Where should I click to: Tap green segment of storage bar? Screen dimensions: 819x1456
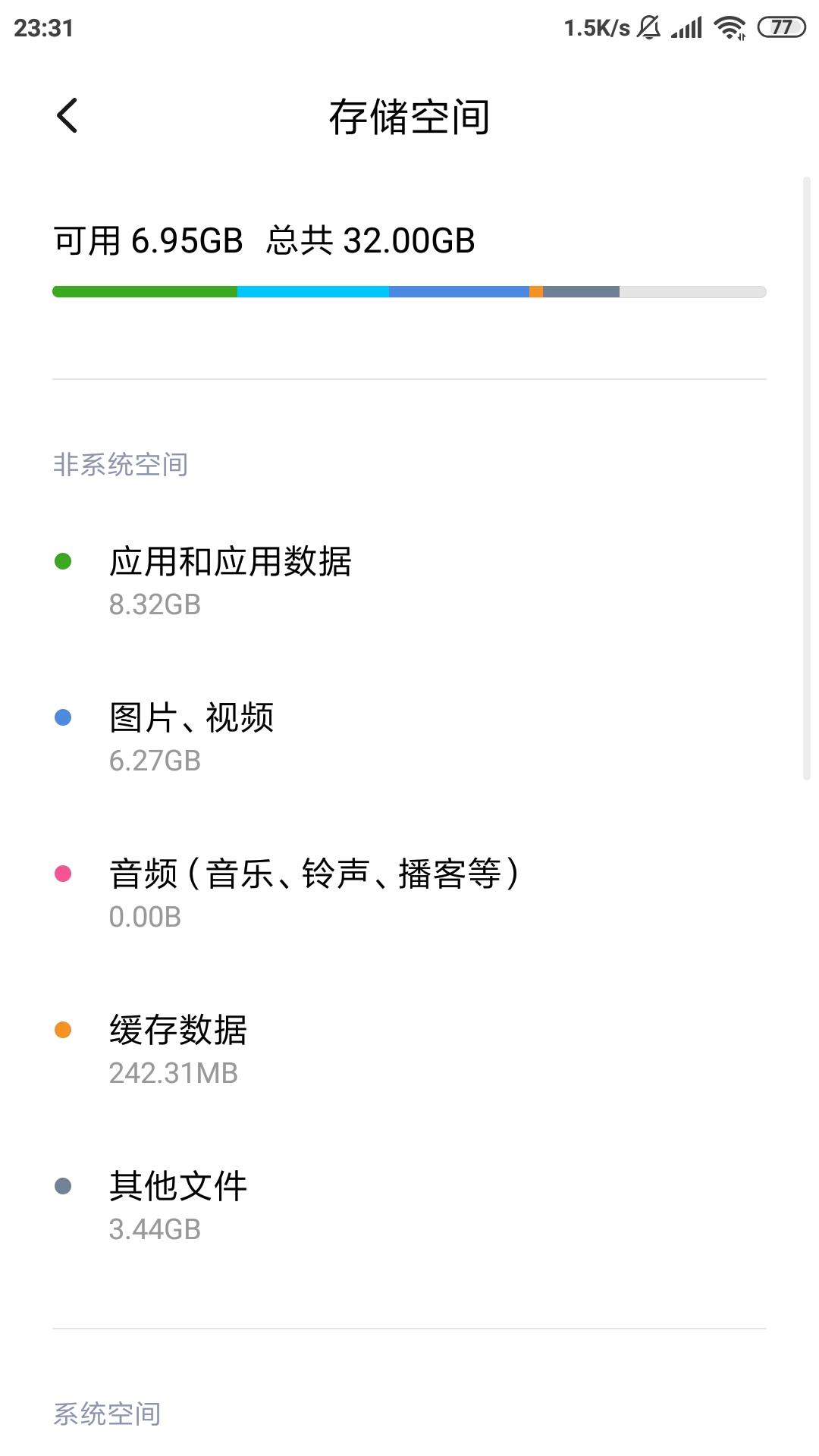[145, 292]
